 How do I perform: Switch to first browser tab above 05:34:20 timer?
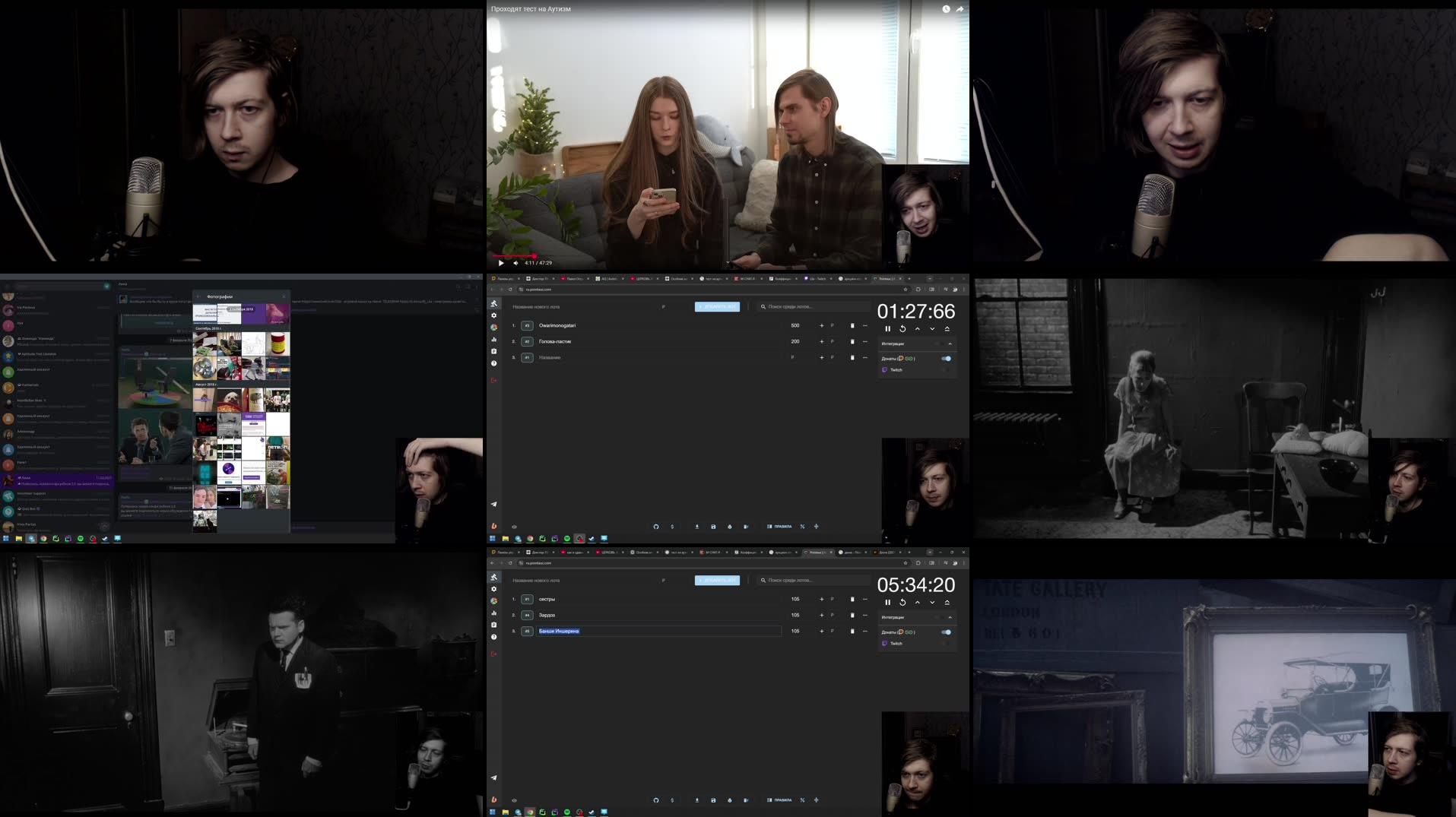coord(506,553)
